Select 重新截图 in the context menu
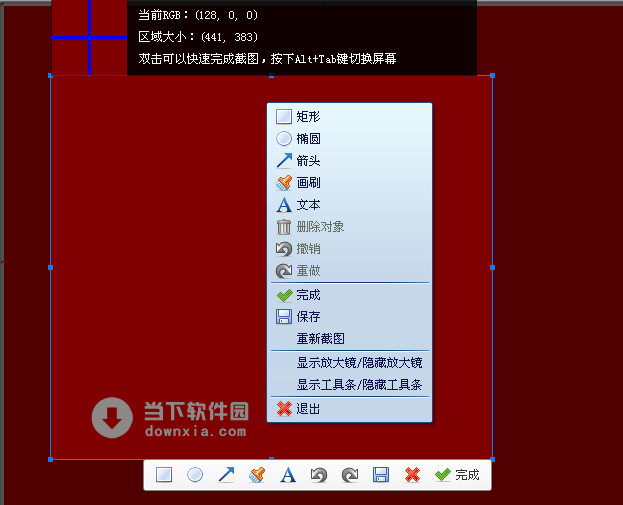Image resolution: width=623 pixels, height=505 pixels. 349,339
